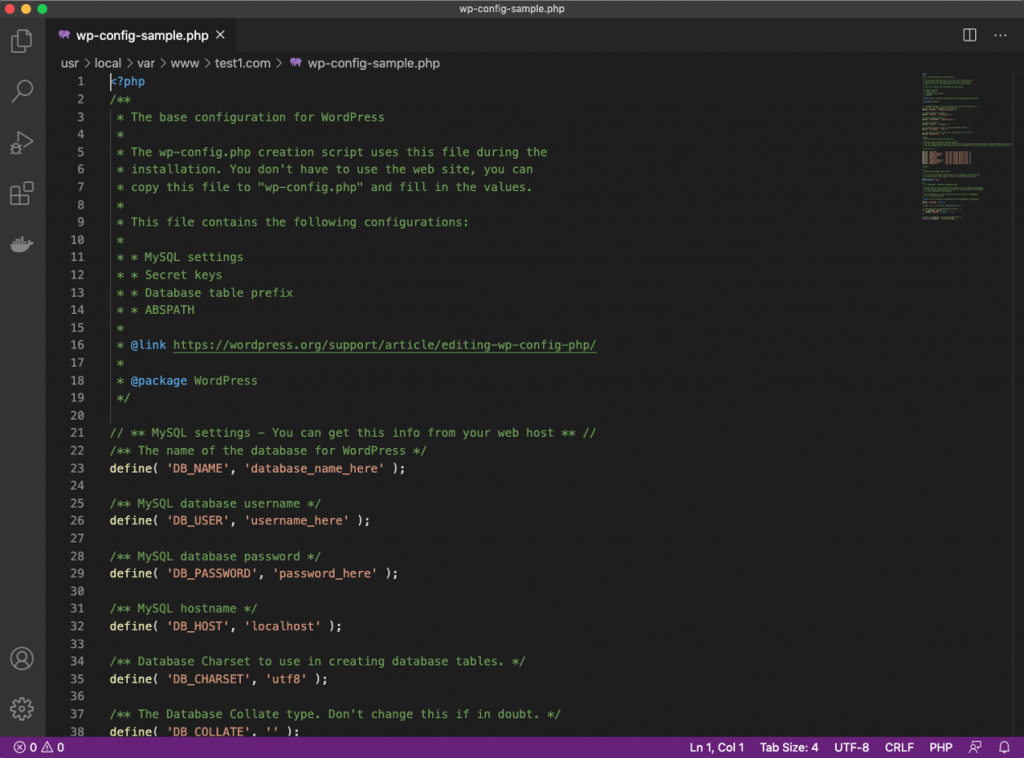Viewport: 1024px width, 758px height.
Task: Click the 'username_here' string value
Action: (296, 520)
